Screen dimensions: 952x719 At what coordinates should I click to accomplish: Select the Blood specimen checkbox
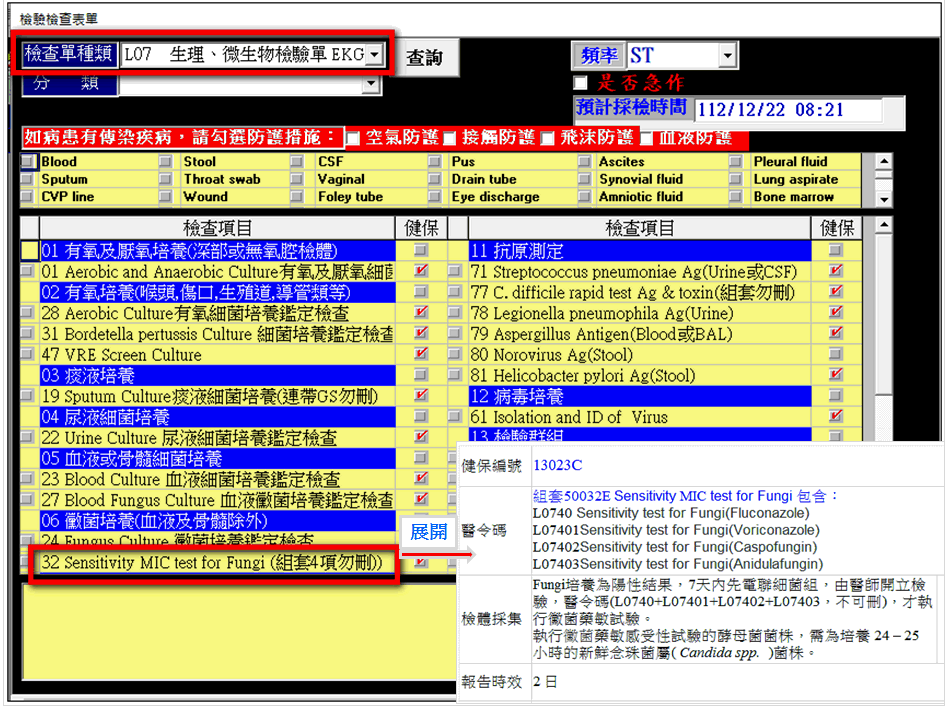pos(28,162)
